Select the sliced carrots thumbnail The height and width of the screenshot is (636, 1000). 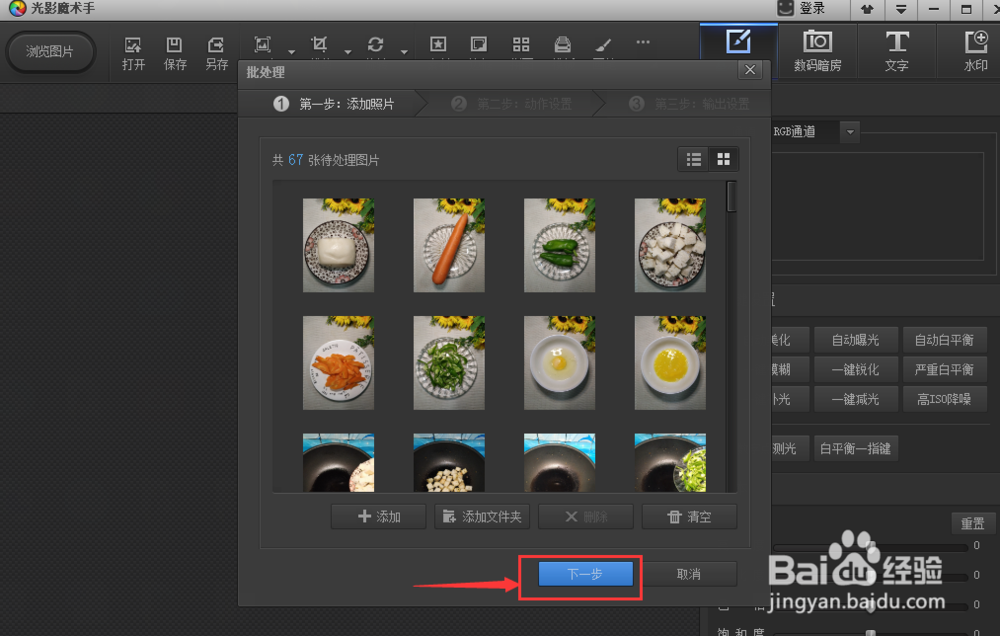coord(338,362)
